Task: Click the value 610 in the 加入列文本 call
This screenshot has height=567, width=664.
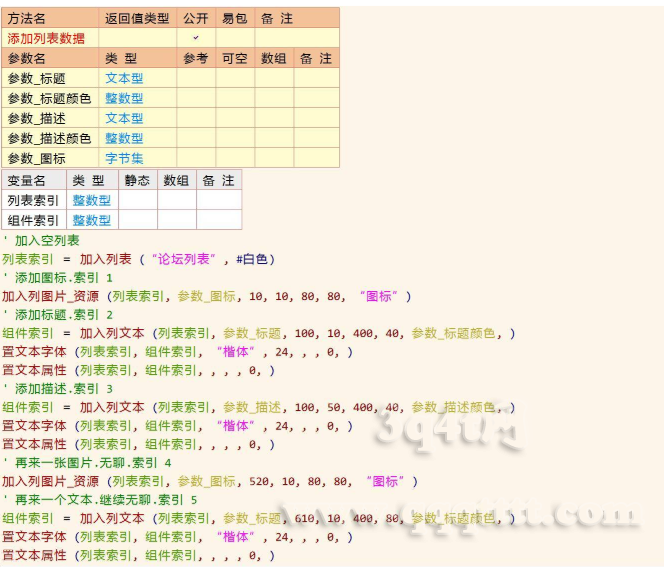Action: (x=304, y=518)
